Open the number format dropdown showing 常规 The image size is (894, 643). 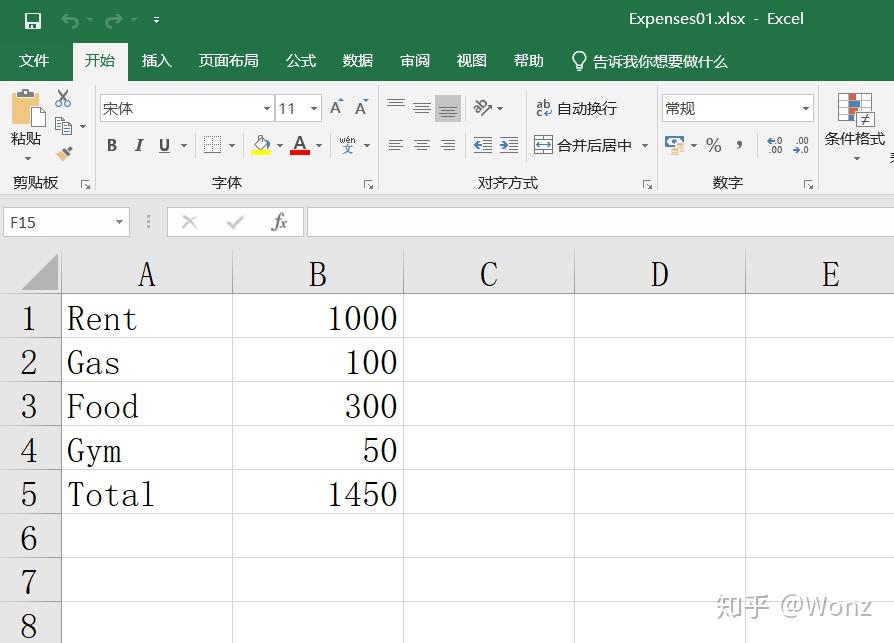(737, 107)
